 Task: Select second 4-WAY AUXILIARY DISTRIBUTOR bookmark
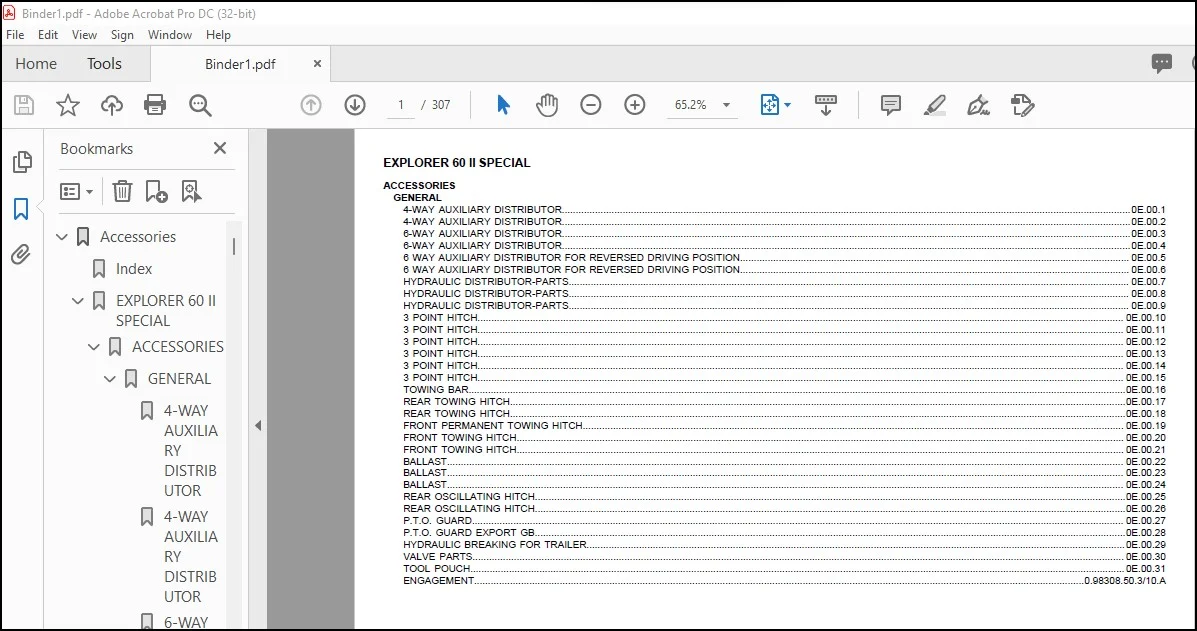[191, 556]
